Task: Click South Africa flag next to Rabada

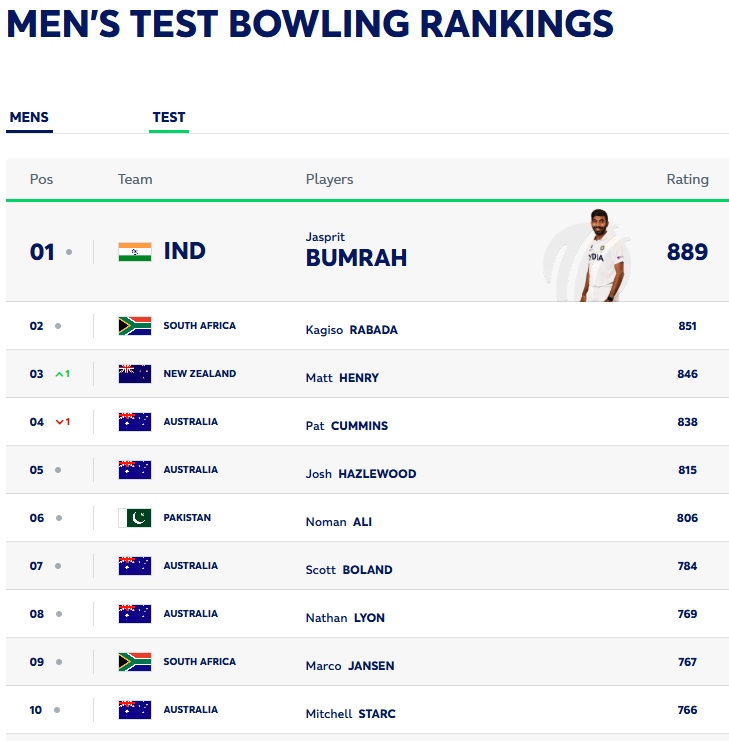Action: [x=134, y=326]
